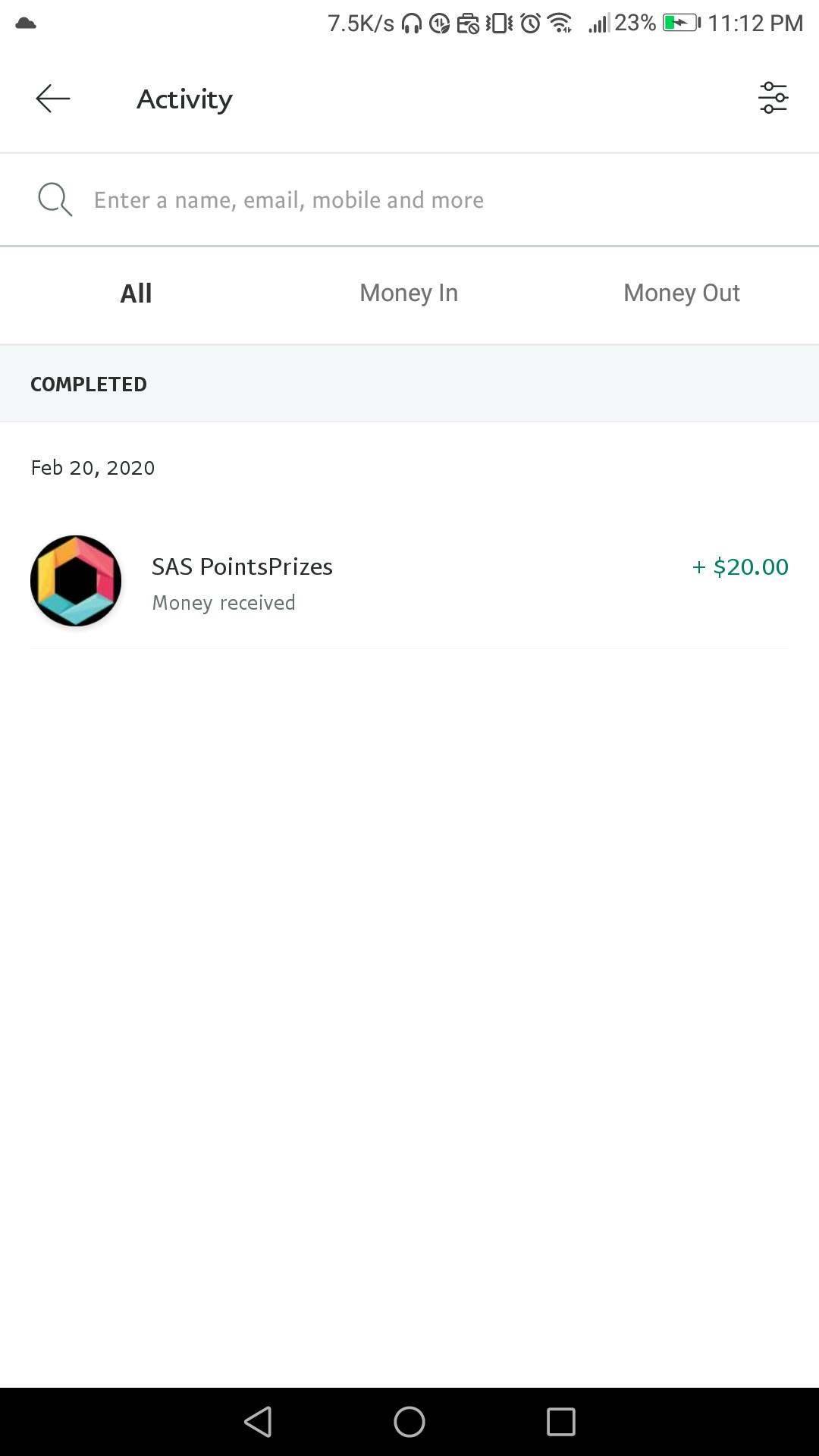This screenshot has width=819, height=1456.
Task: Select the All tab
Action: tap(136, 293)
